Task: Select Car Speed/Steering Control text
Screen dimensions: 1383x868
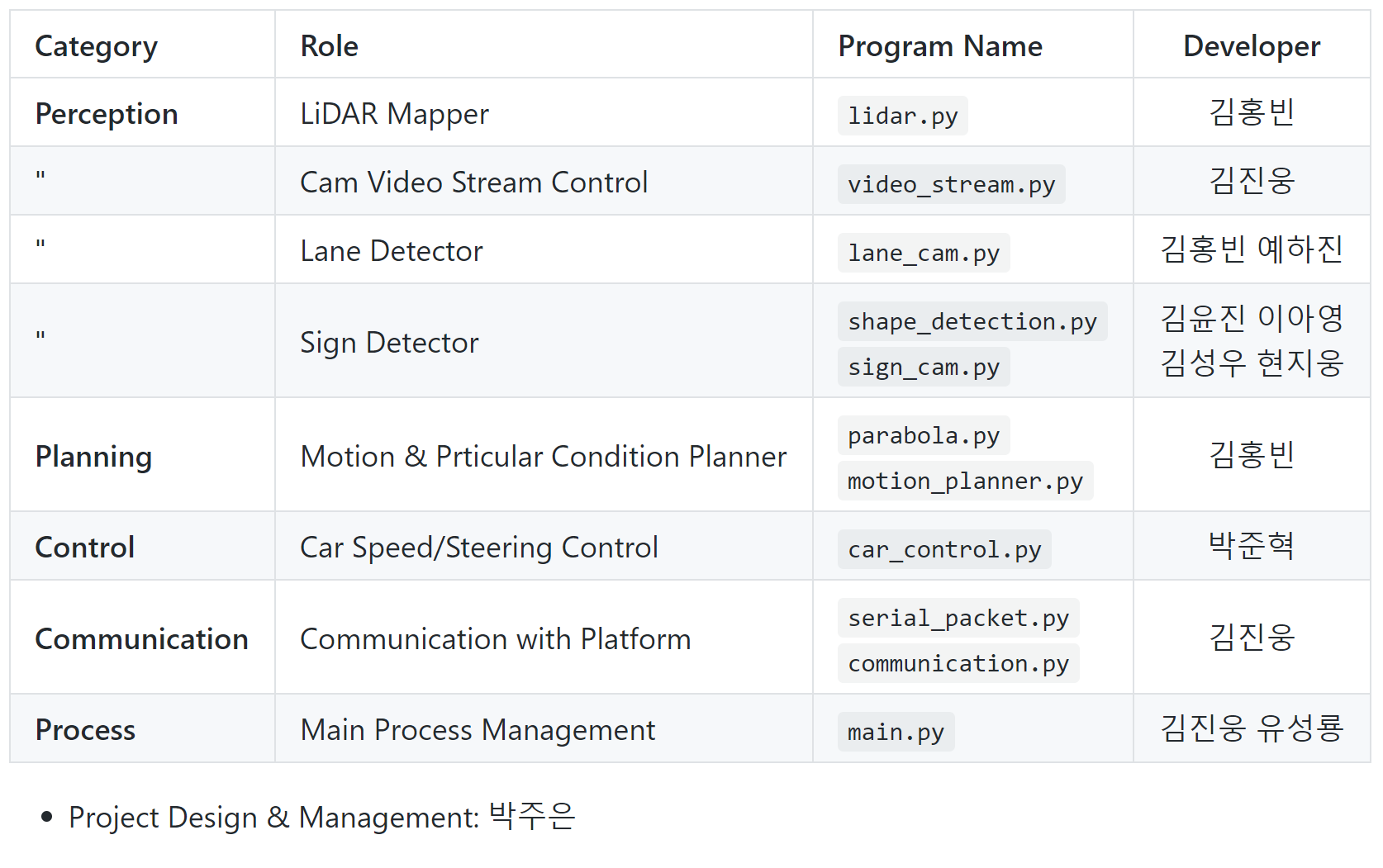Action: 479,547
